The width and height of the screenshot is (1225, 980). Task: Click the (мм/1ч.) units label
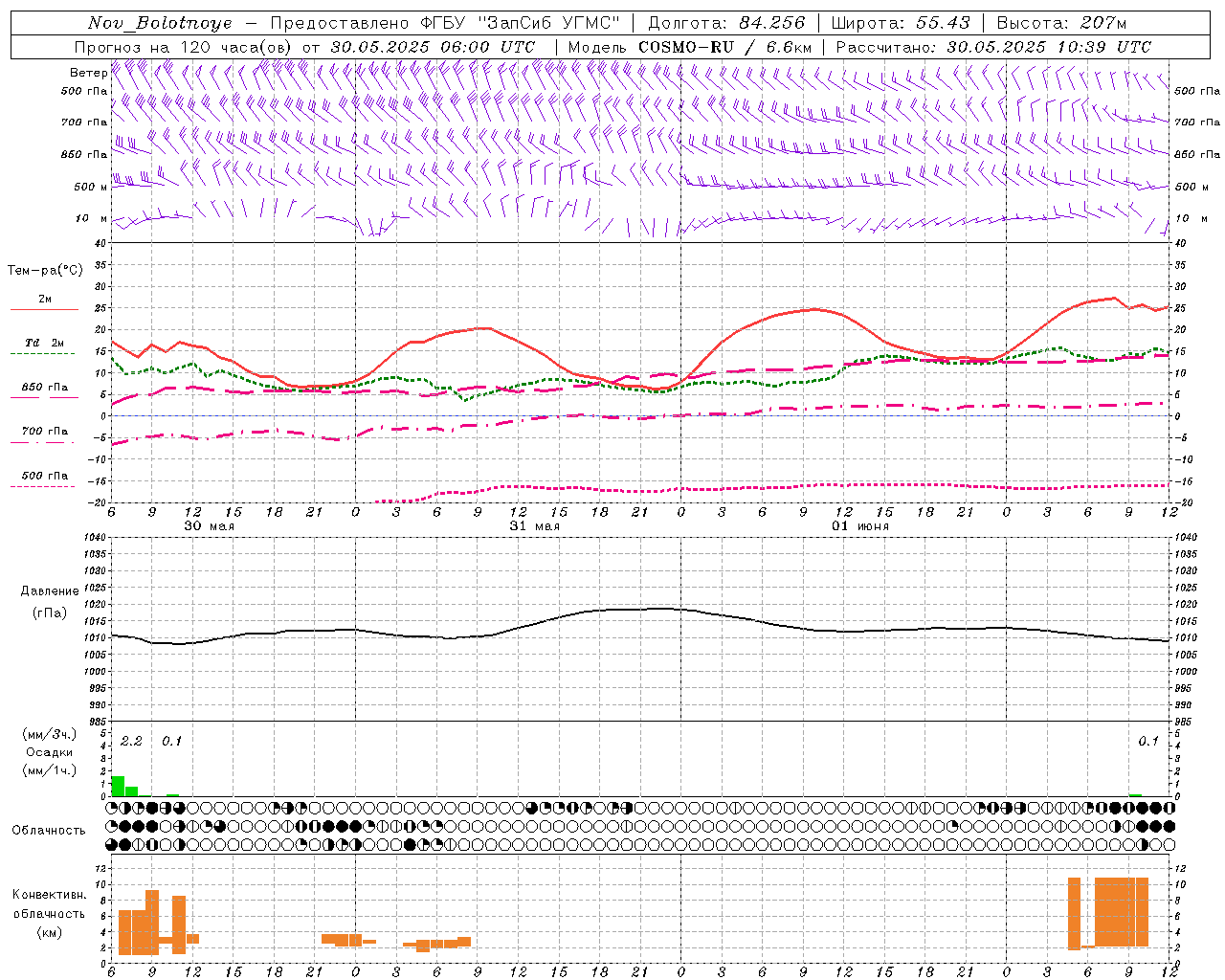[50, 770]
